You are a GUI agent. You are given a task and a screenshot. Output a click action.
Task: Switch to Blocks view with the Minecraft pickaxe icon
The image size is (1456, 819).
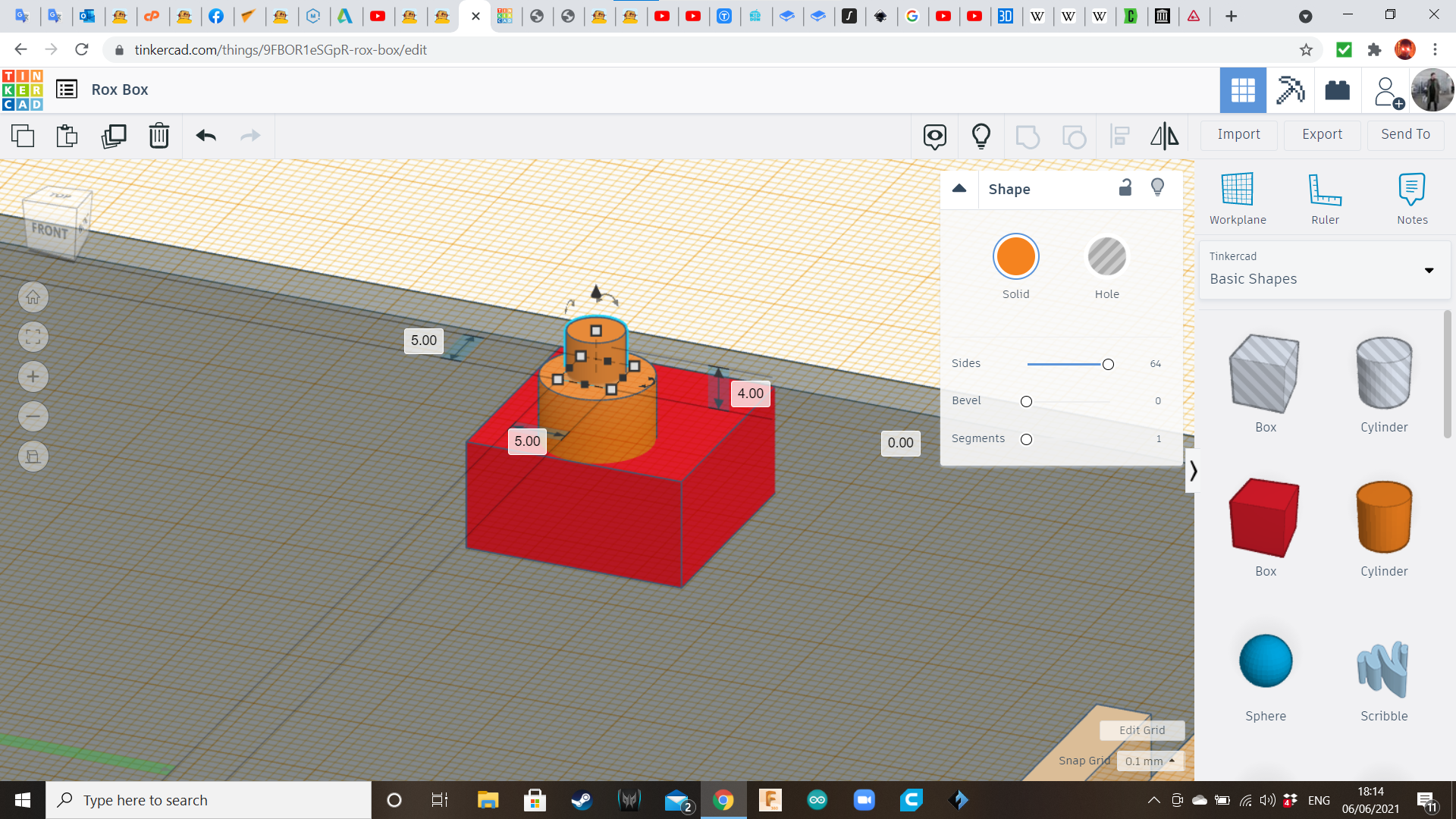coord(1290,90)
